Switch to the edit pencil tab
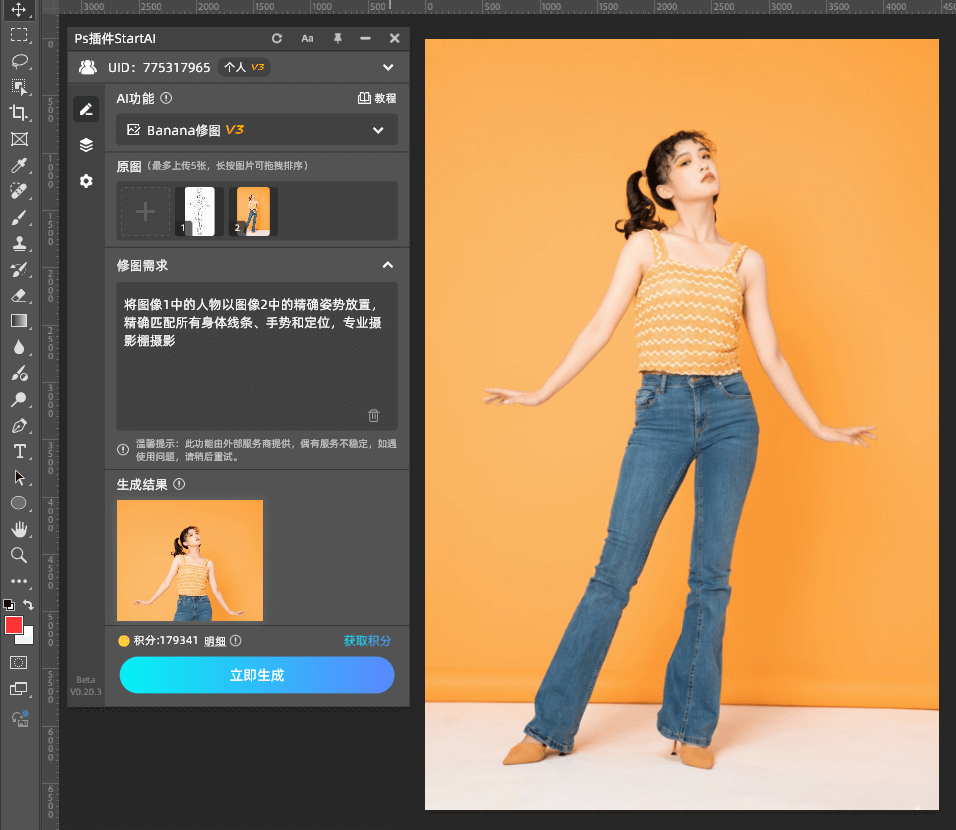This screenshot has height=830, width=956. coord(86,108)
